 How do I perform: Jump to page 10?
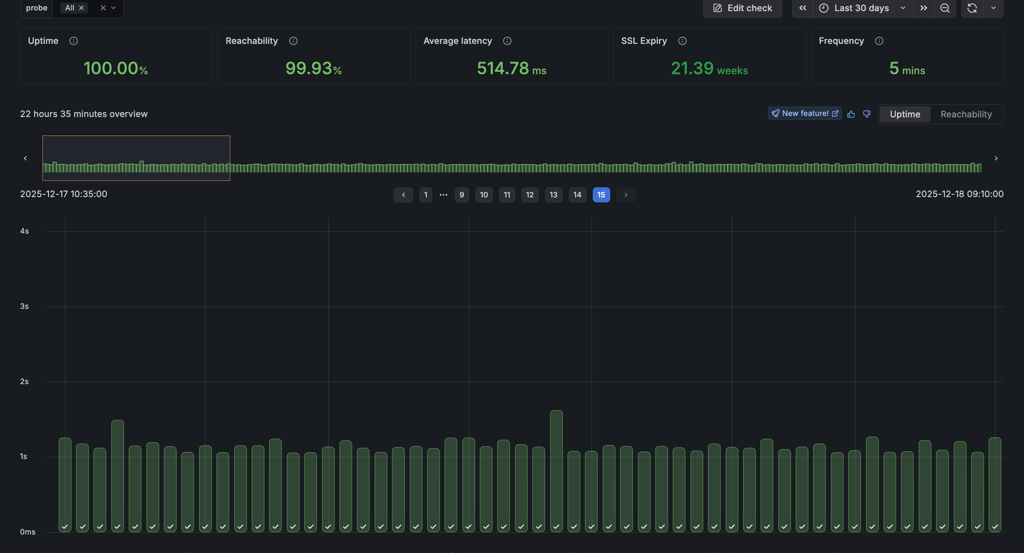coord(484,195)
